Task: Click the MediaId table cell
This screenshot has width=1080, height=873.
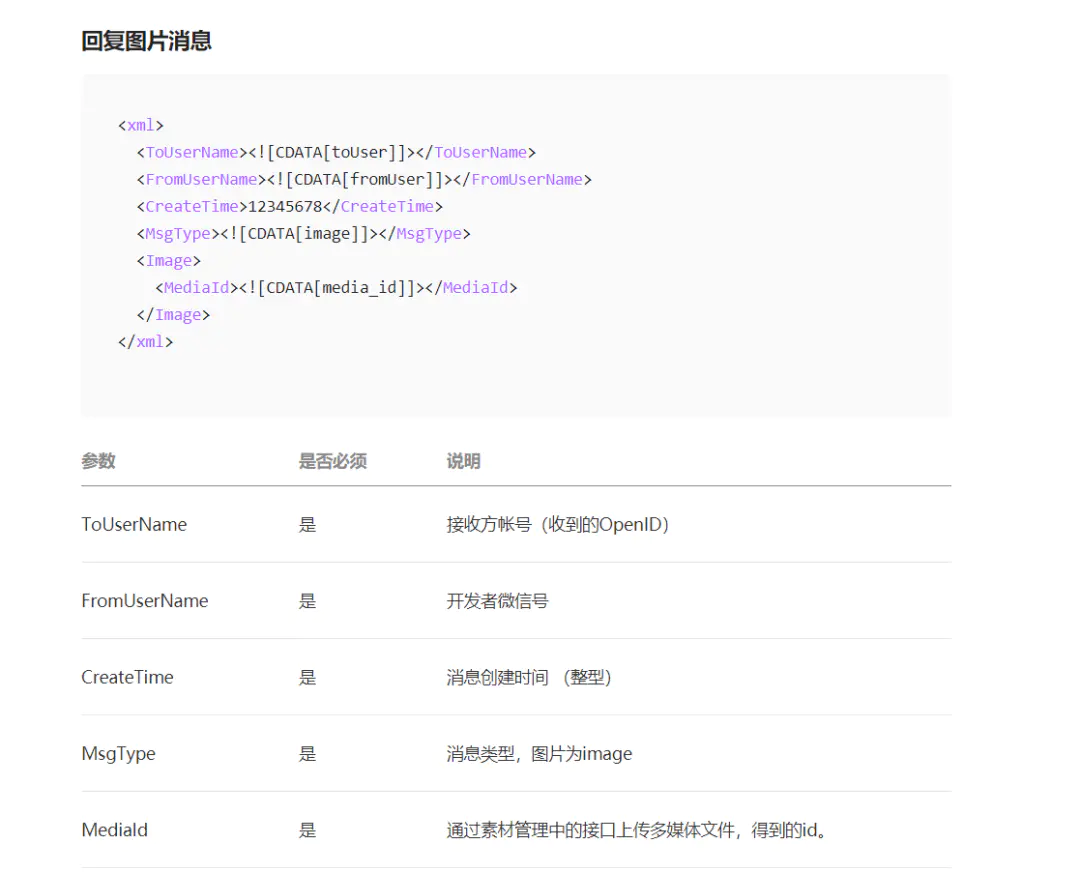Action: 114,830
